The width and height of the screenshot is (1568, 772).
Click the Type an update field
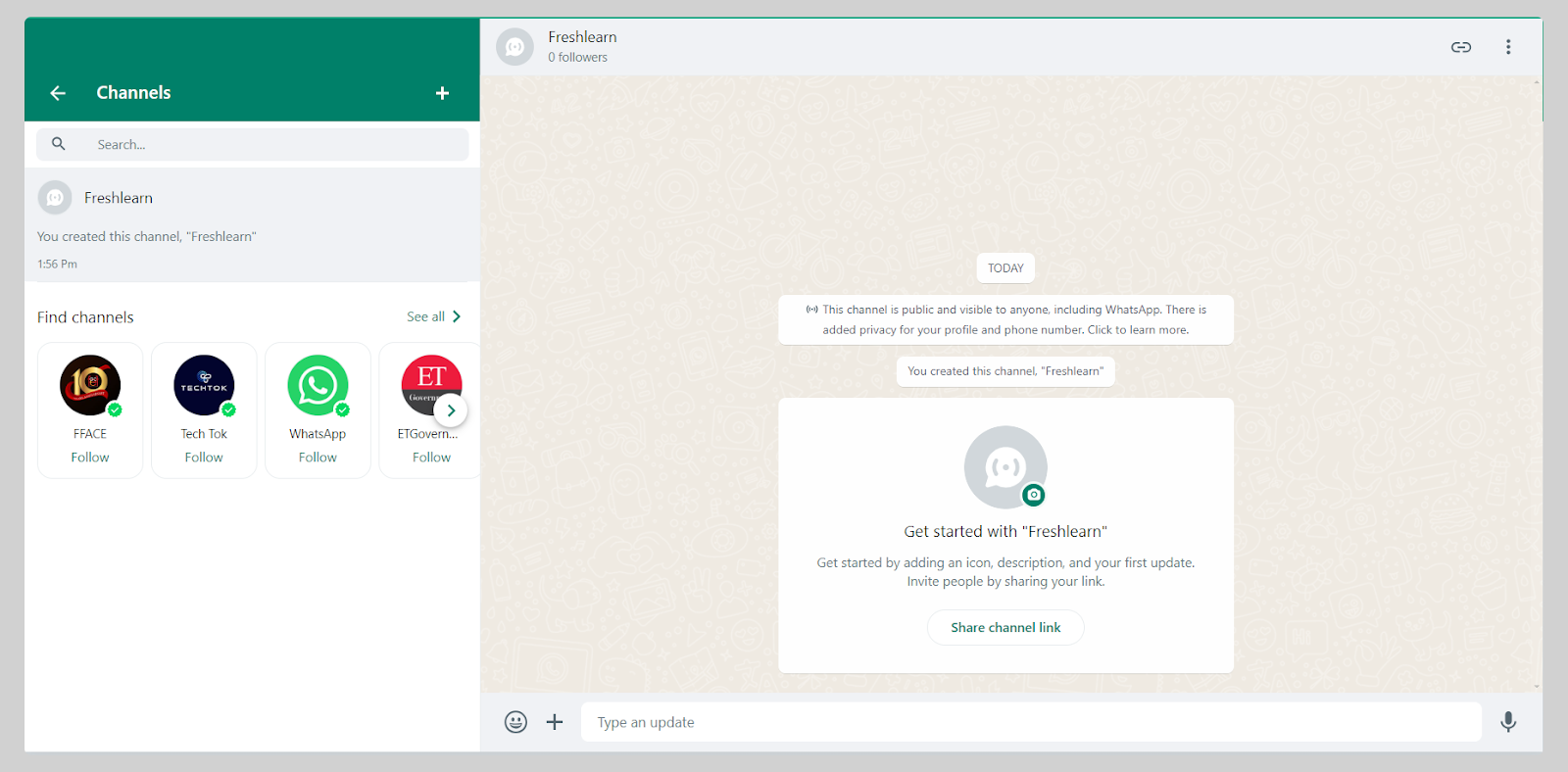(1031, 722)
